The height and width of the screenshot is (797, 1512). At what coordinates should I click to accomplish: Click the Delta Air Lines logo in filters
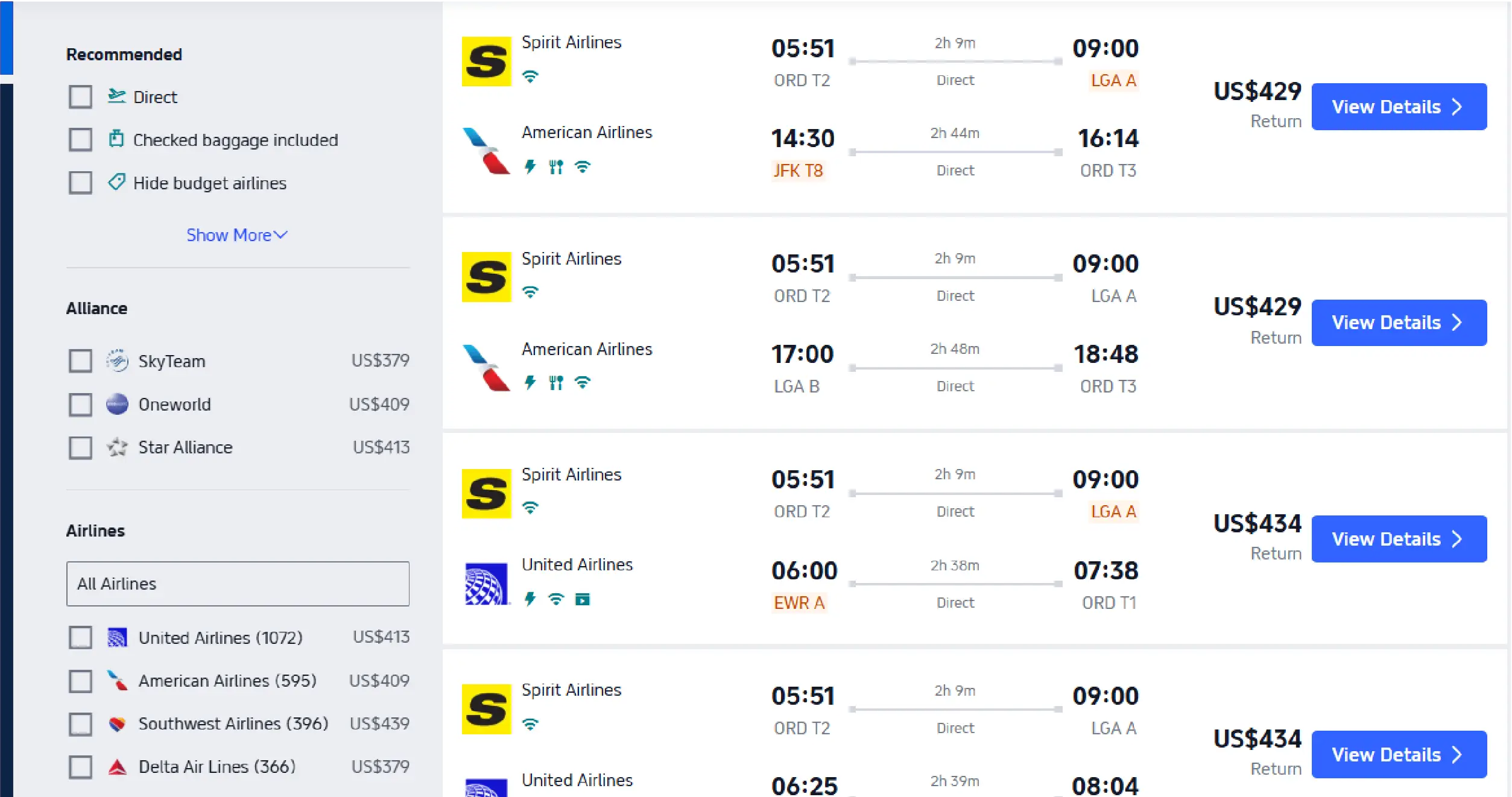point(117,767)
